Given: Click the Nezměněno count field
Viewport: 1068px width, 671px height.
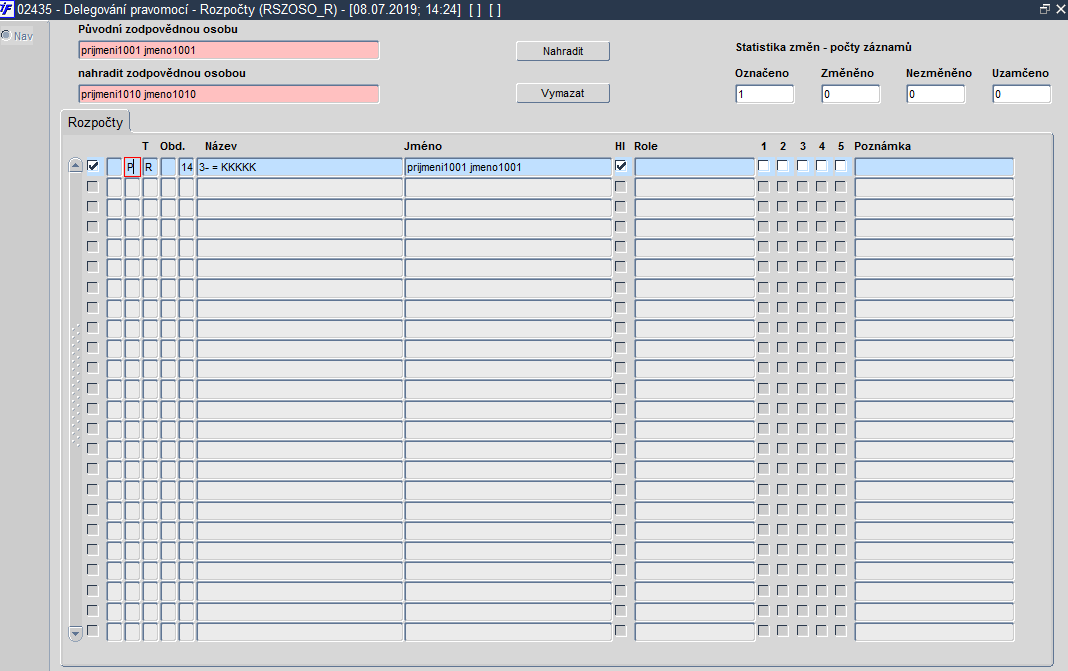Looking at the screenshot, I should tap(935, 94).
